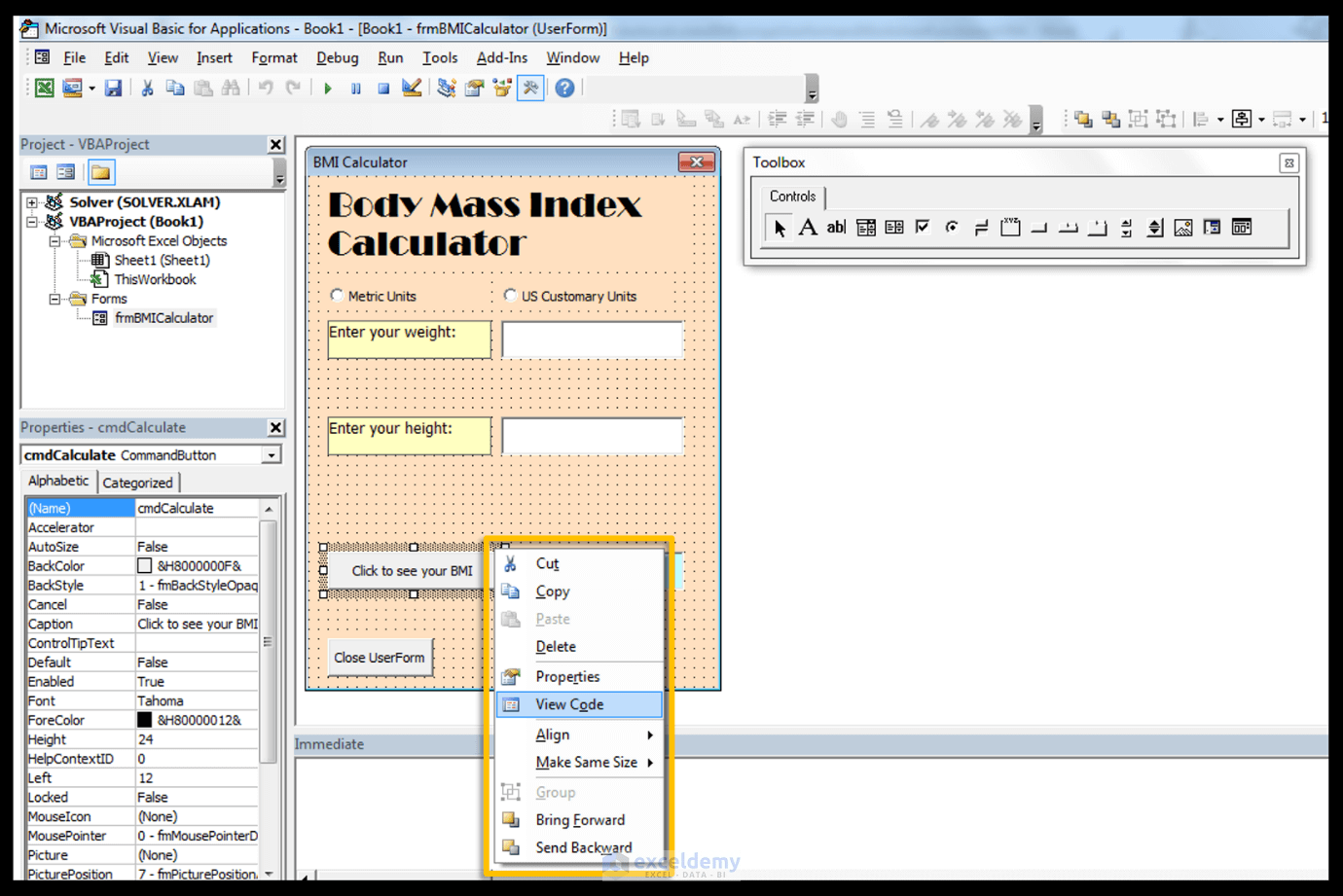This screenshot has width=1343, height=896.
Task: Select the Metric Units radio button
Action: point(337,294)
